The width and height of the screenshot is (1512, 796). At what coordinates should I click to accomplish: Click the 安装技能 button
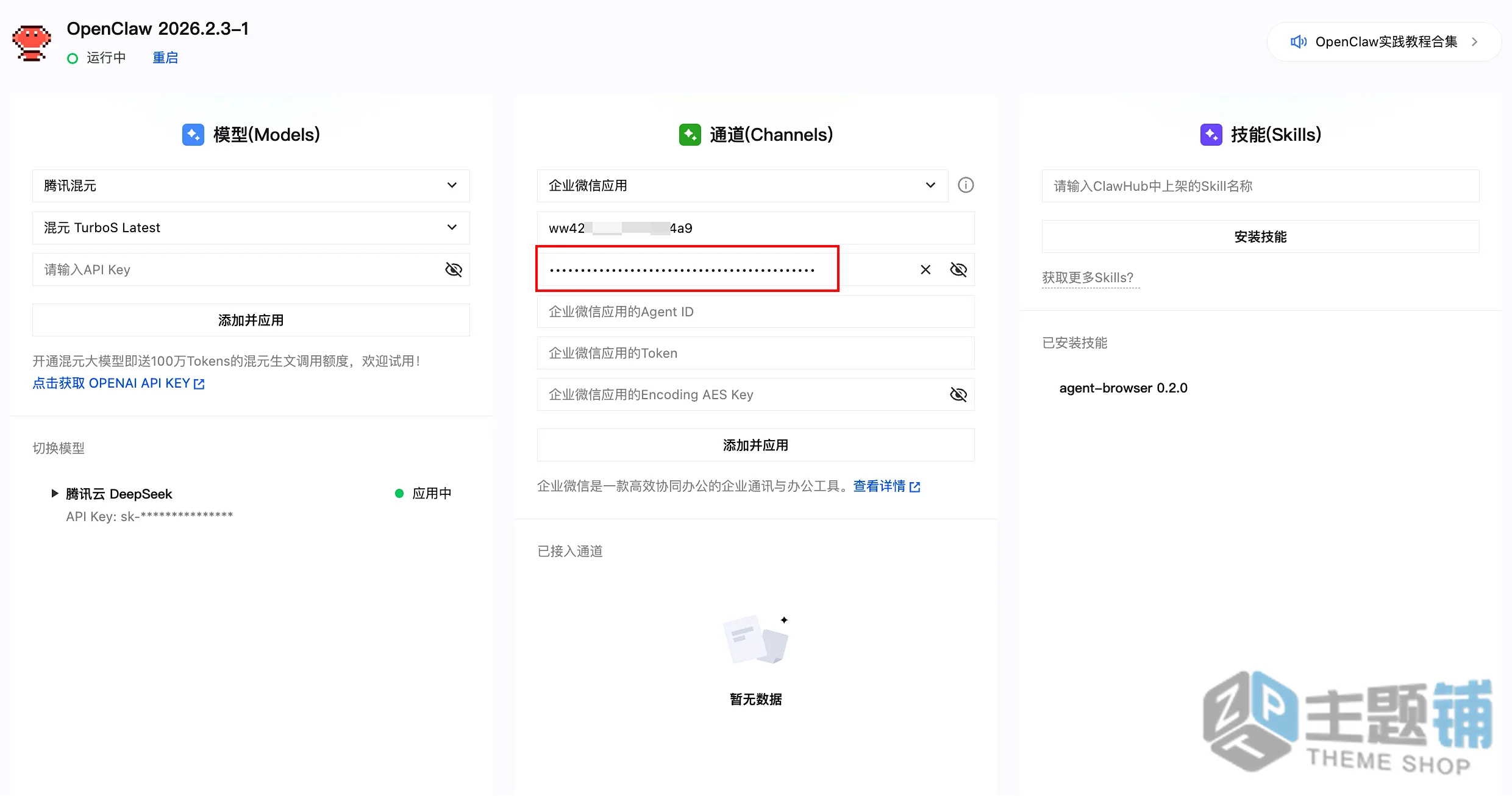coord(1261,236)
